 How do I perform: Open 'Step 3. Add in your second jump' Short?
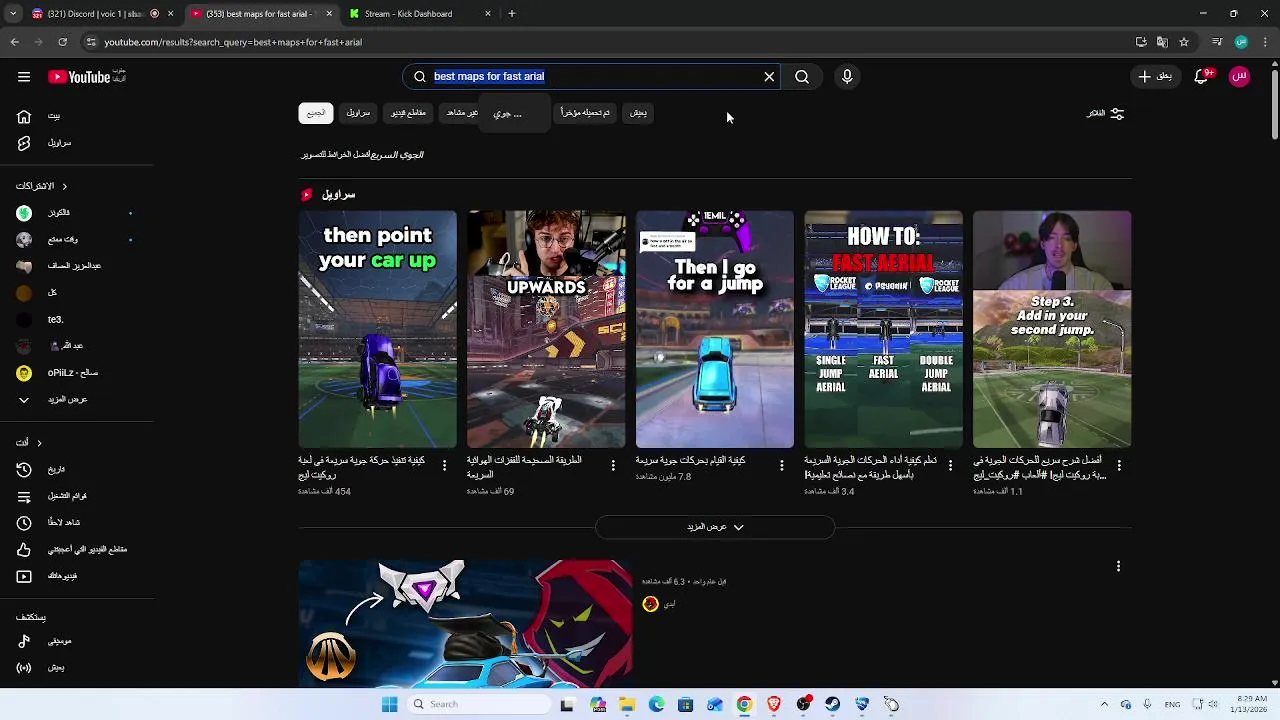(1052, 329)
